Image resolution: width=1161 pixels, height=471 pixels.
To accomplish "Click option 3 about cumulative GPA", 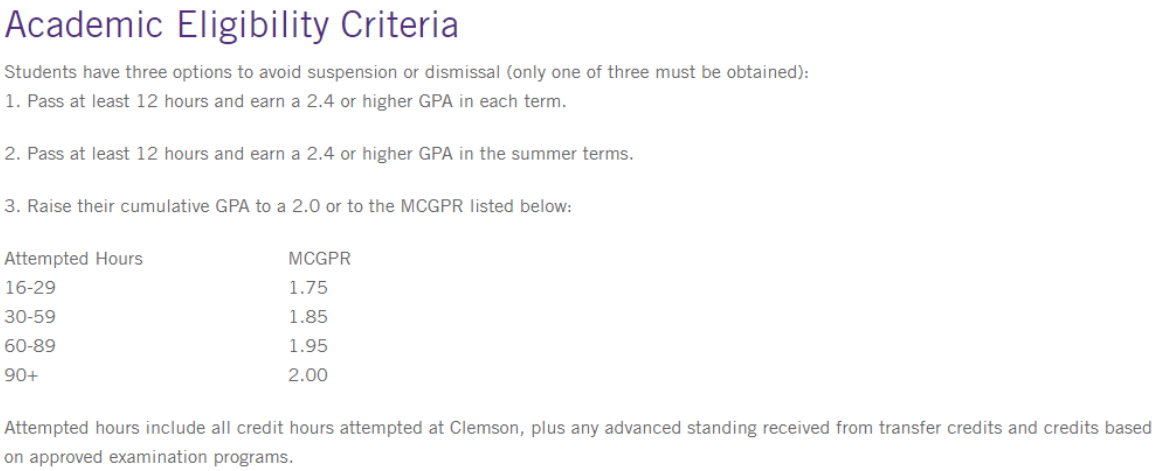I will pyautogui.click(x=287, y=206).
